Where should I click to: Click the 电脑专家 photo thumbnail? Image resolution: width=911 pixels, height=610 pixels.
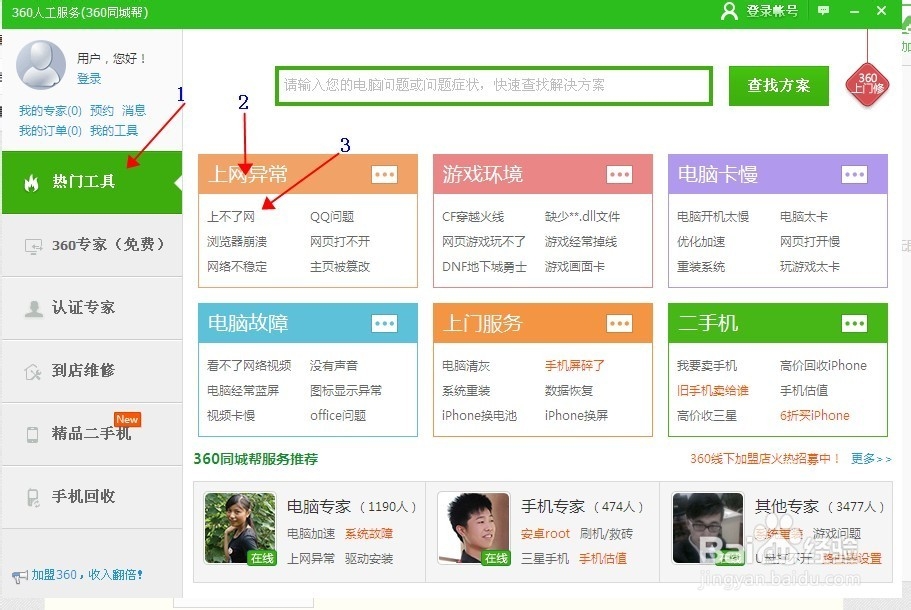240,528
